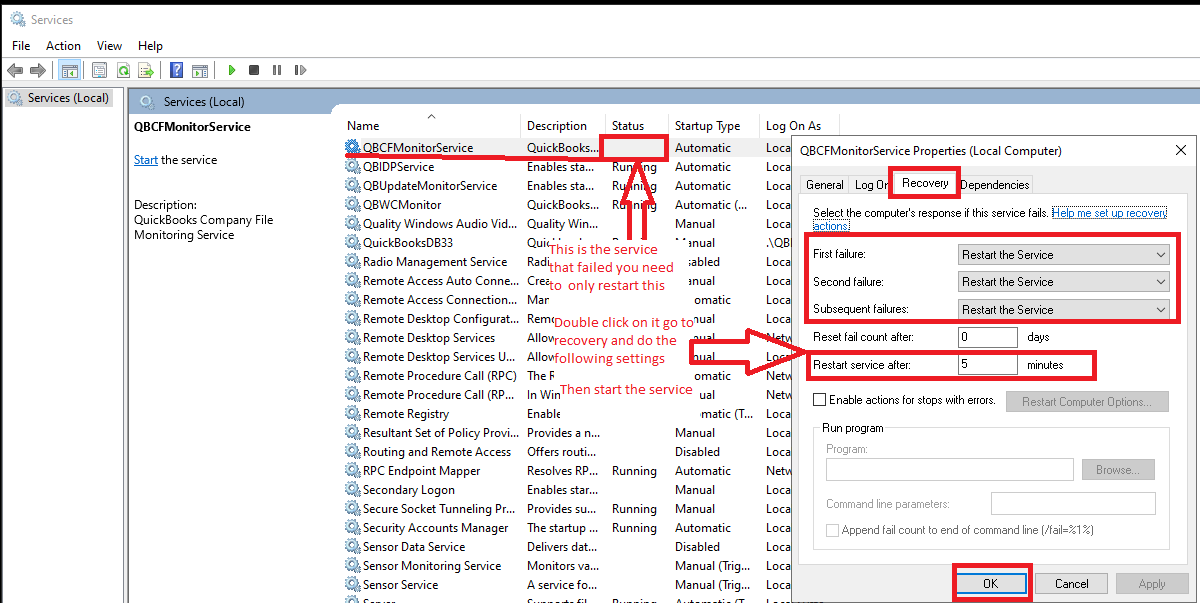Confirm changes with the OK button
Screen dimensions: 1200x603
pos(991,583)
